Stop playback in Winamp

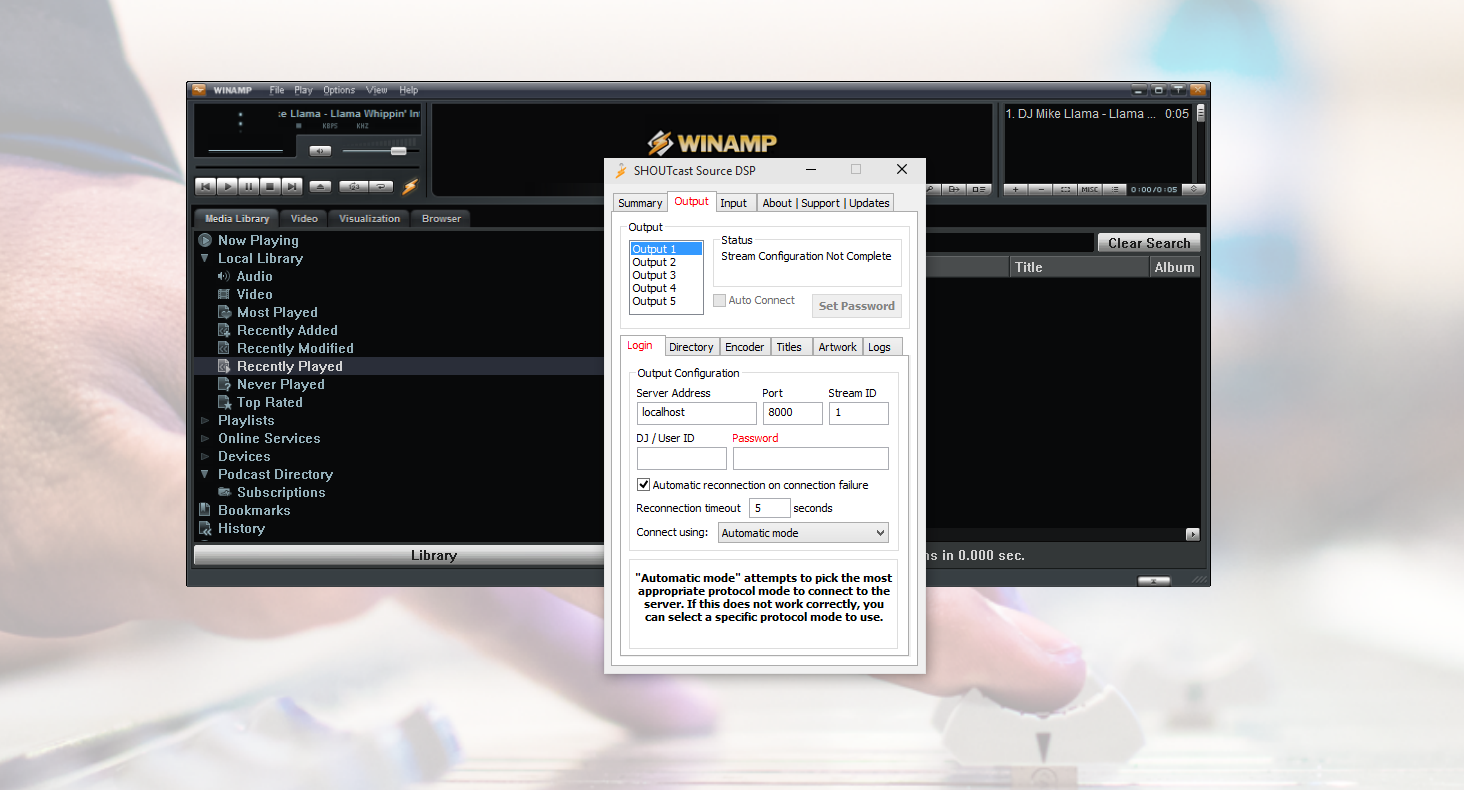pyautogui.click(x=270, y=186)
